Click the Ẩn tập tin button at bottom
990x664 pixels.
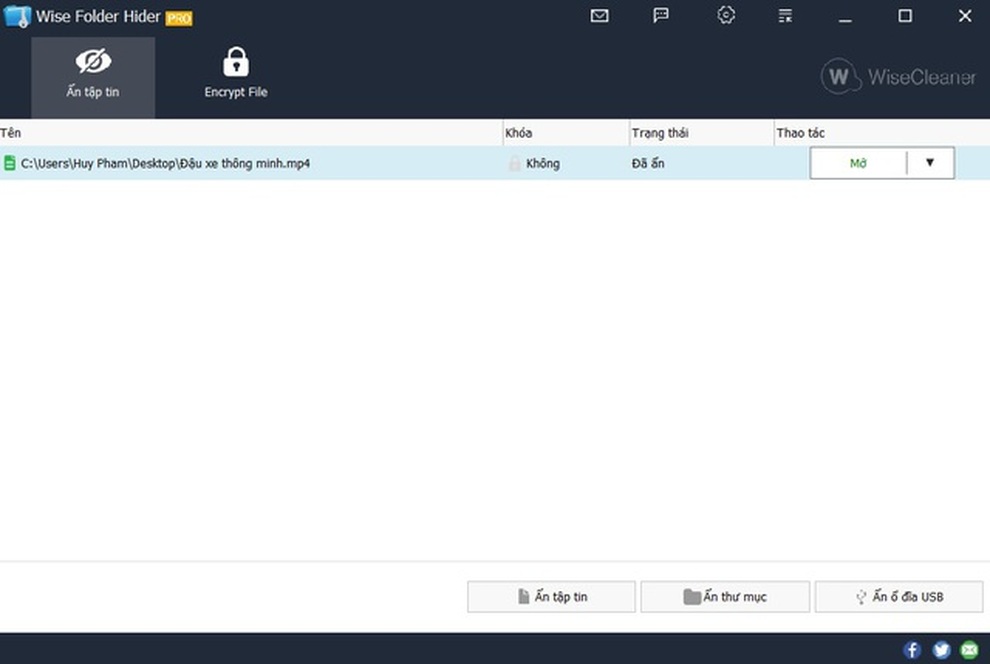click(x=551, y=596)
